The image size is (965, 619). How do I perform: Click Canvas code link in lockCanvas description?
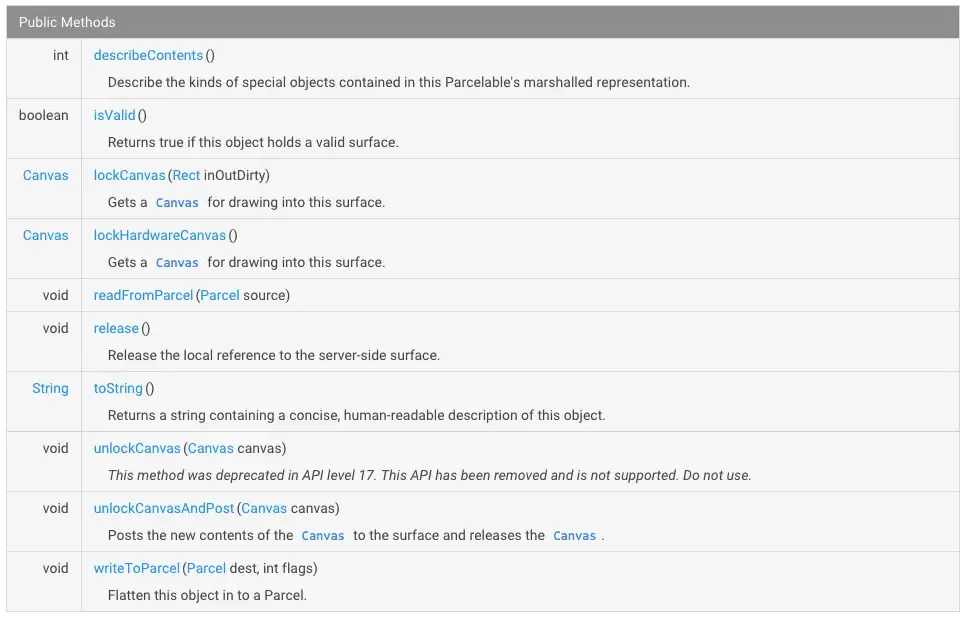pyautogui.click(x=177, y=203)
